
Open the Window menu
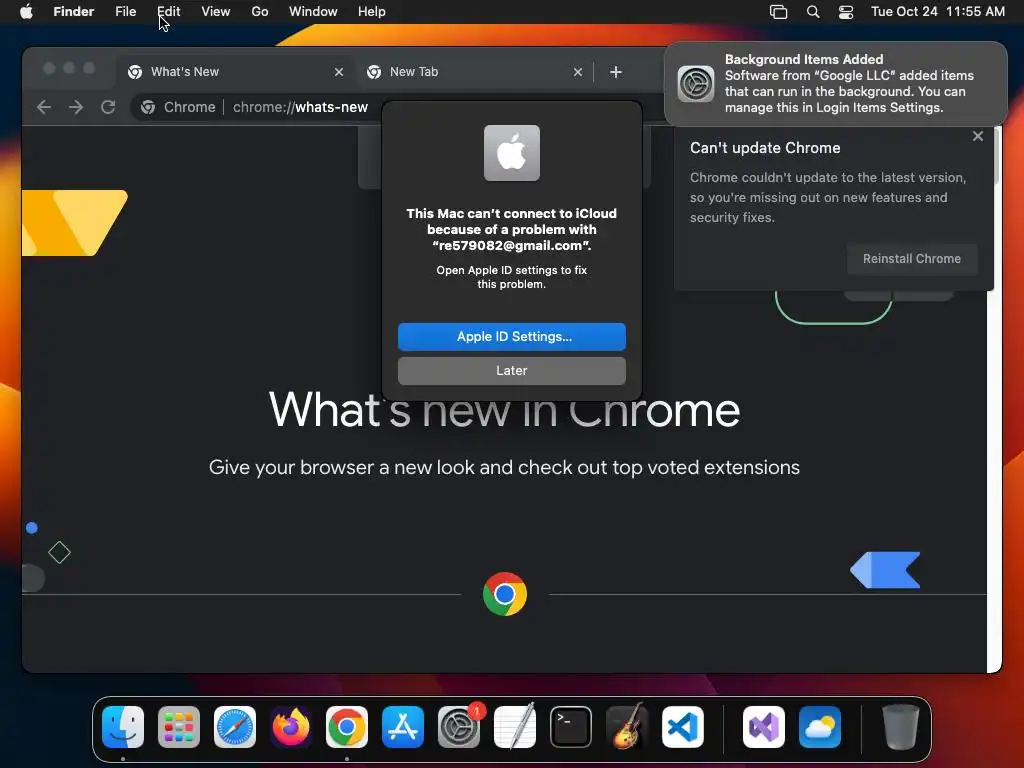[x=313, y=12]
